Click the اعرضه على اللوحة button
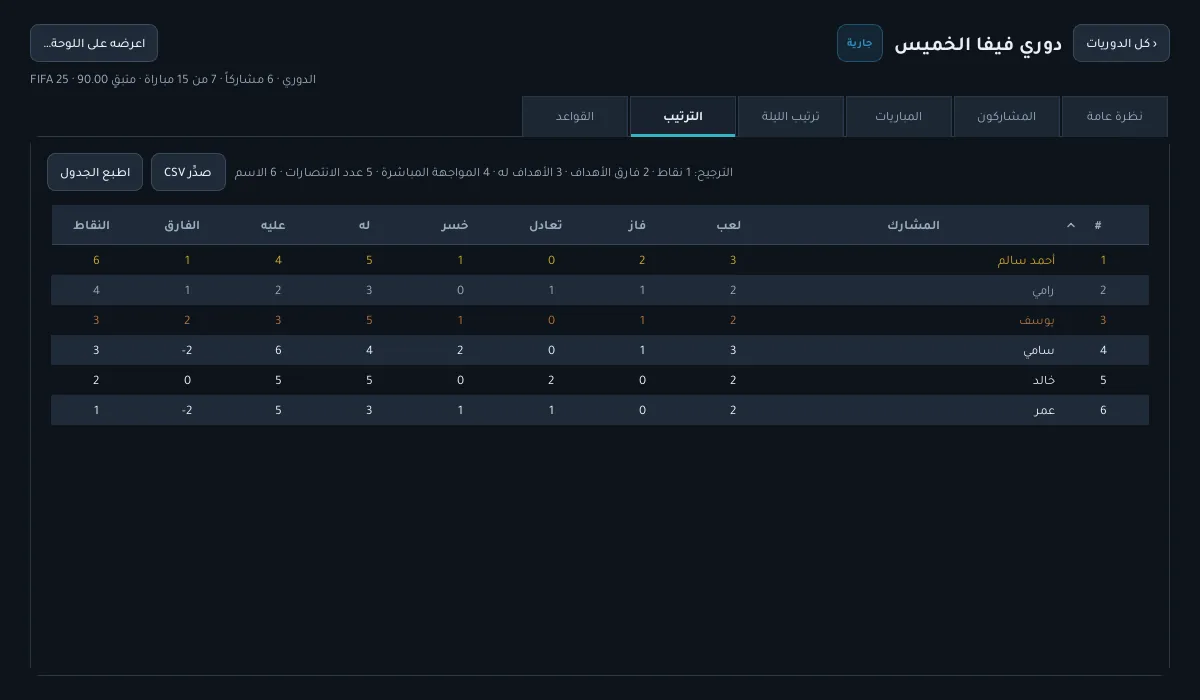The image size is (1200, 700). [x=94, y=43]
